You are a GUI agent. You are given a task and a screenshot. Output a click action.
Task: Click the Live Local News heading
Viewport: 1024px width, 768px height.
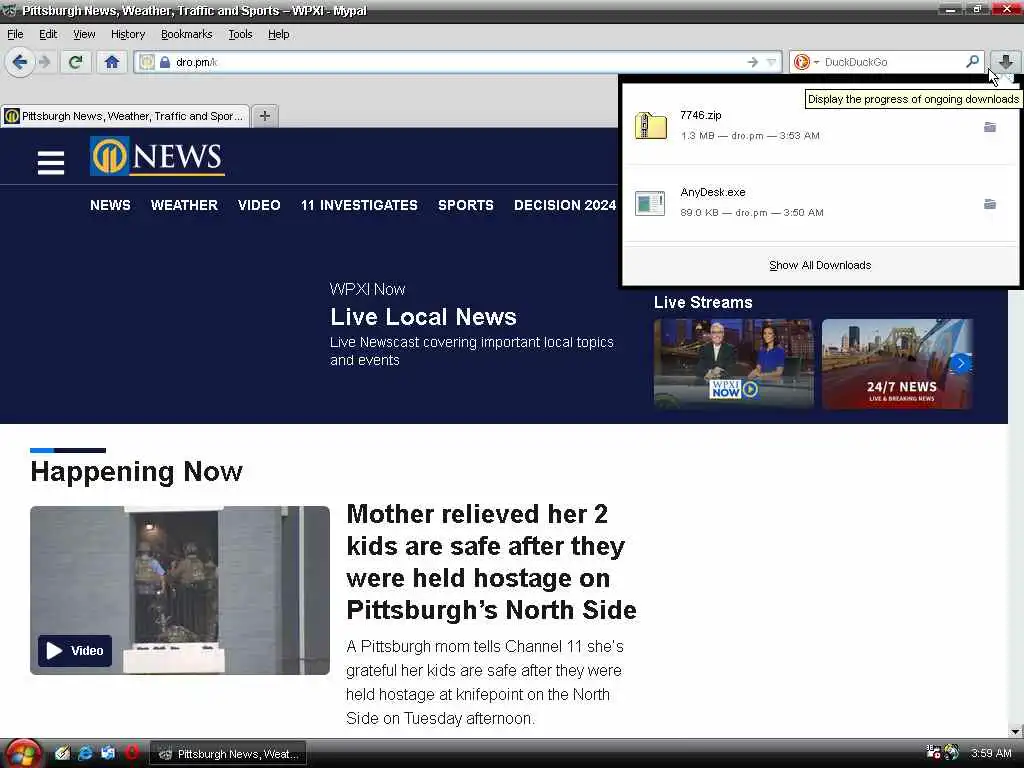tap(423, 317)
